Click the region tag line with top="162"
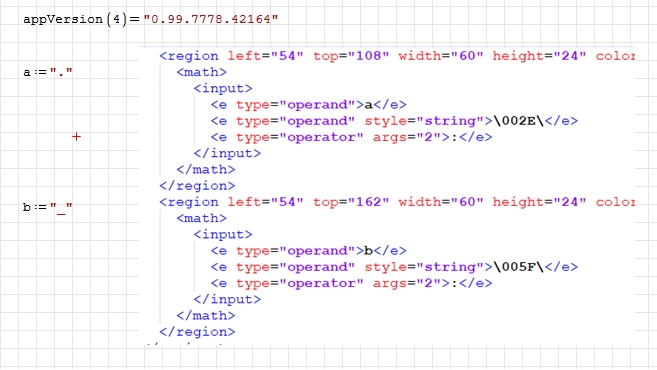Image resolution: width=657 pixels, height=370 pixels. 397,202
